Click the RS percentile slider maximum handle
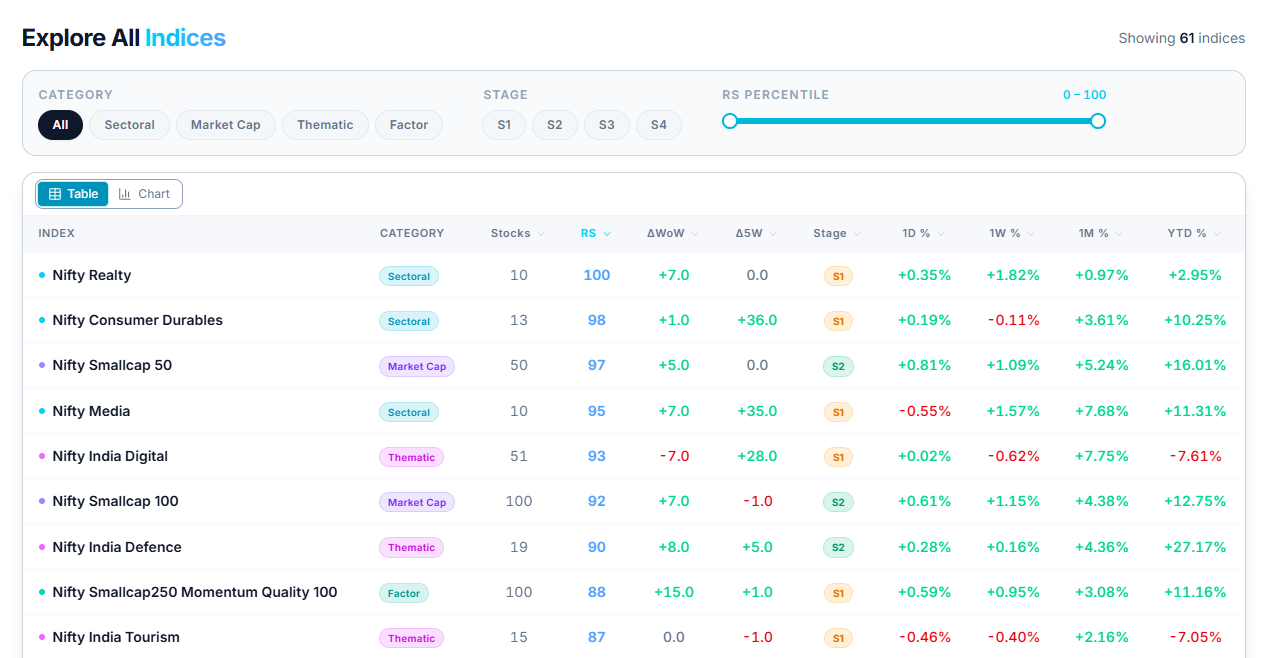1276x658 pixels. 1098,121
